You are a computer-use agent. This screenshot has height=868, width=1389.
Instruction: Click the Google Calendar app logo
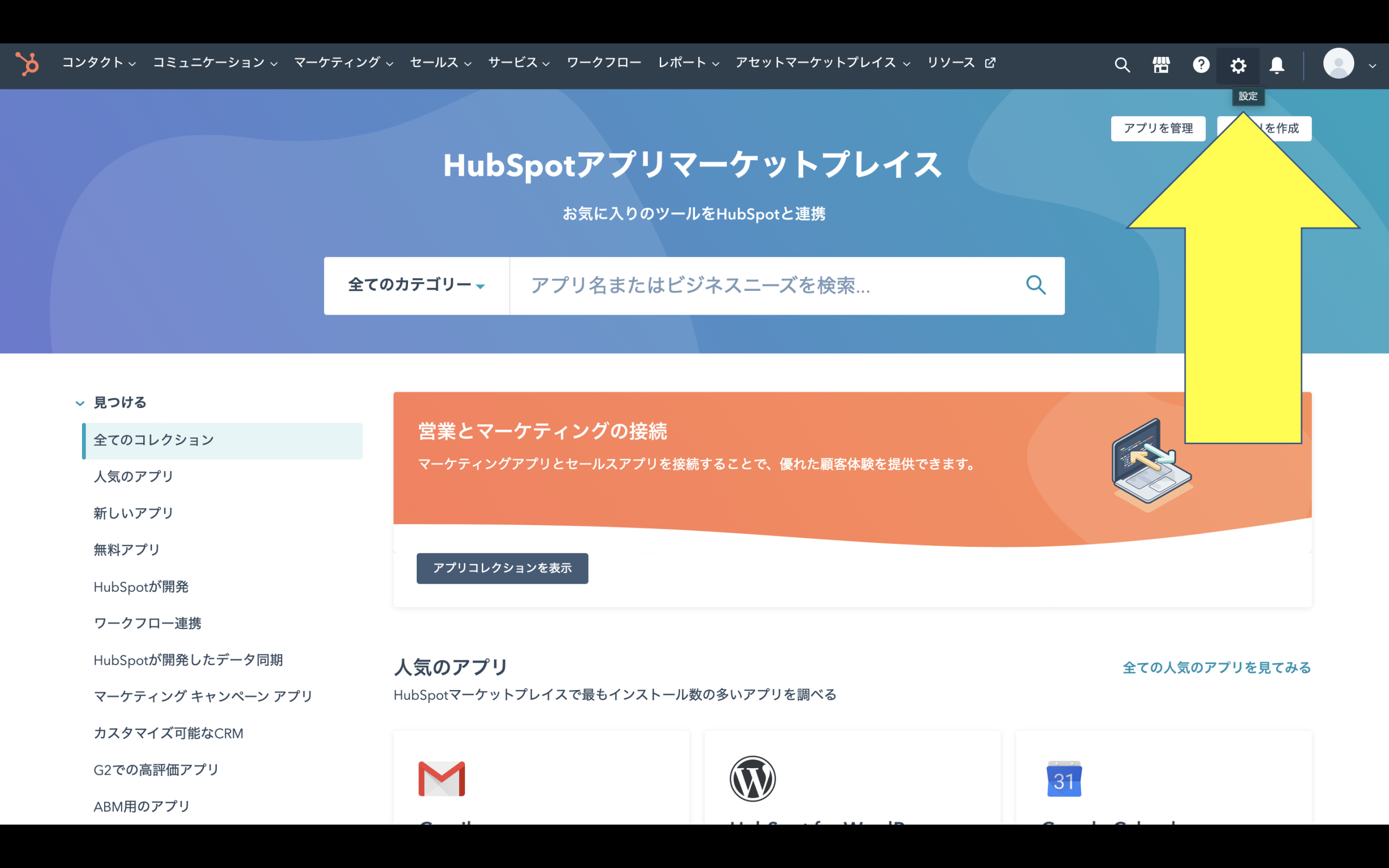(1063, 778)
